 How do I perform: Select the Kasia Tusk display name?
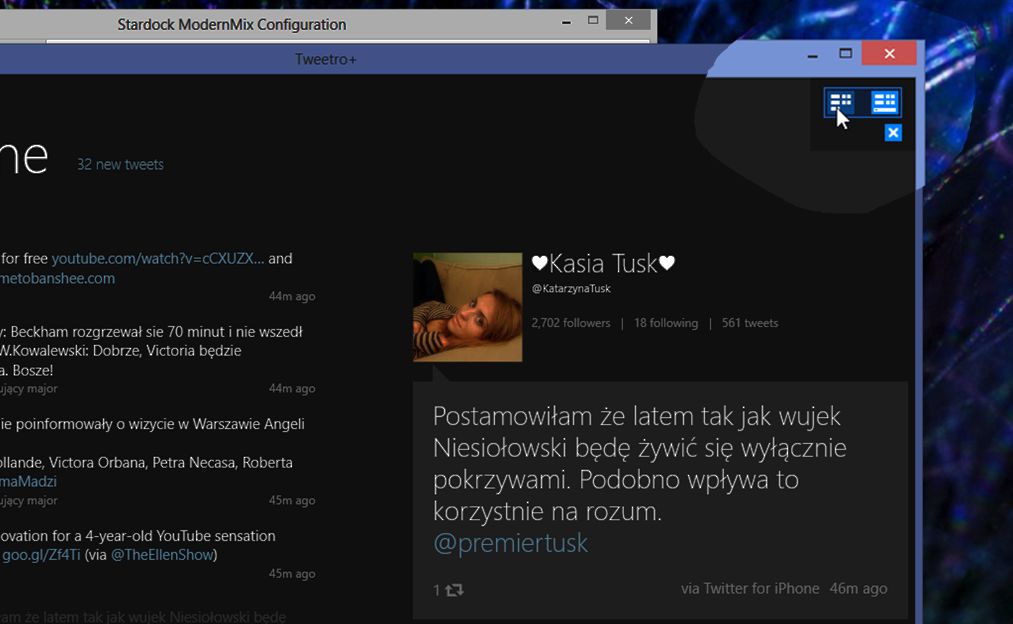pyautogui.click(x=603, y=264)
